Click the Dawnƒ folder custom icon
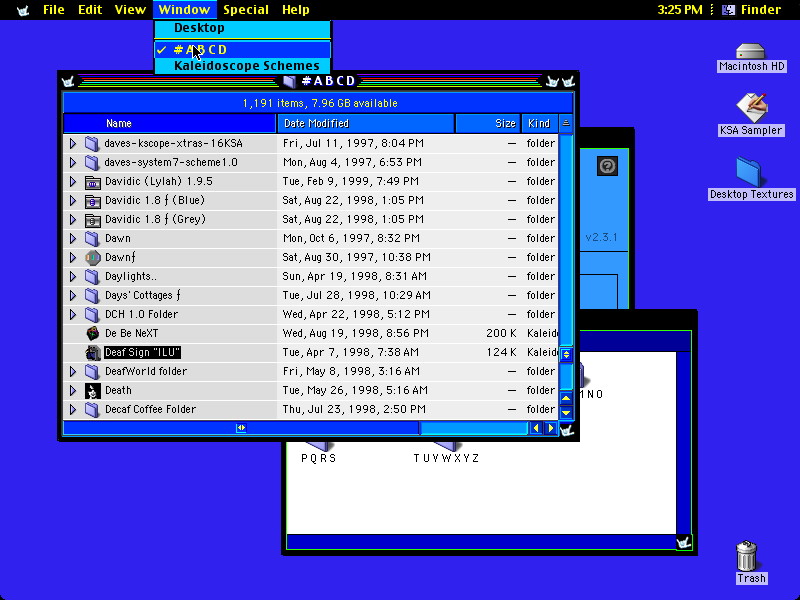 tap(92, 257)
